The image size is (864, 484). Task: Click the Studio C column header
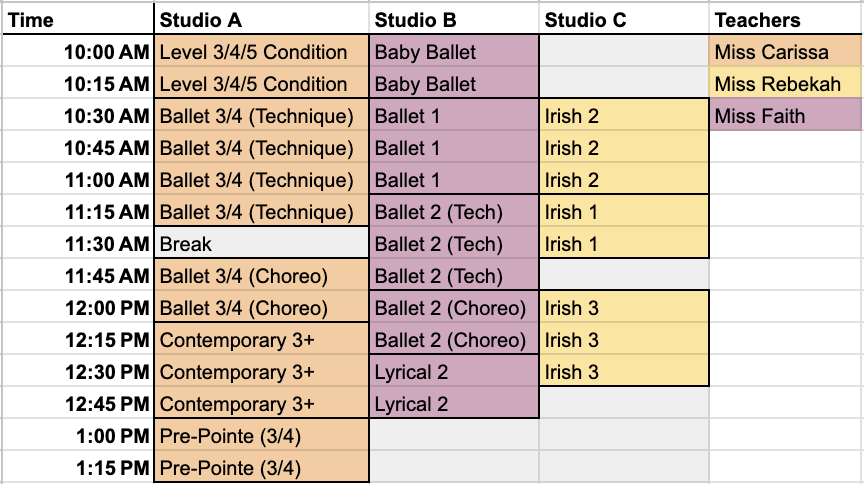623,20
